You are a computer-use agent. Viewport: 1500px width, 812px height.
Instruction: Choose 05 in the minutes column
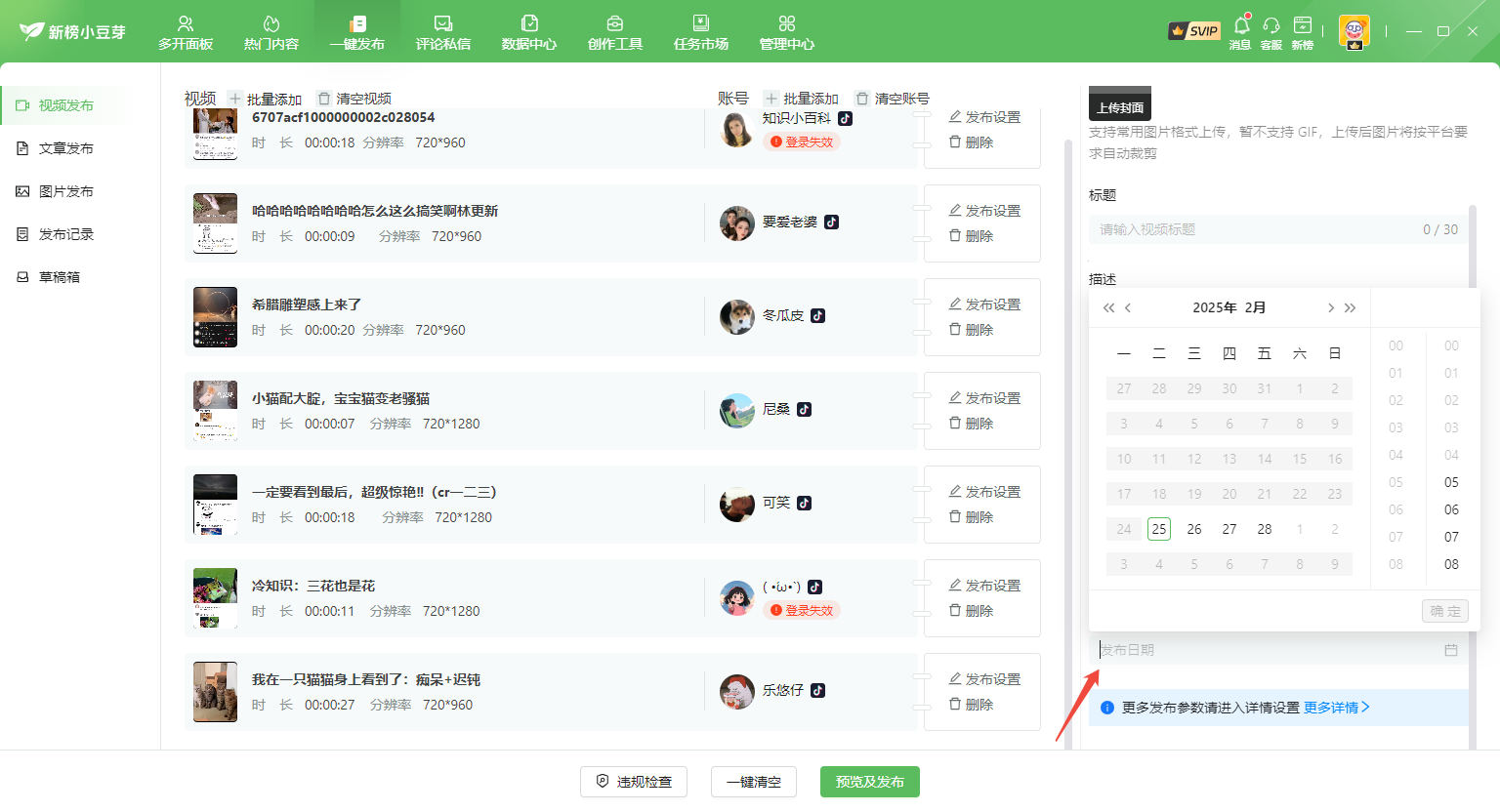click(1451, 482)
